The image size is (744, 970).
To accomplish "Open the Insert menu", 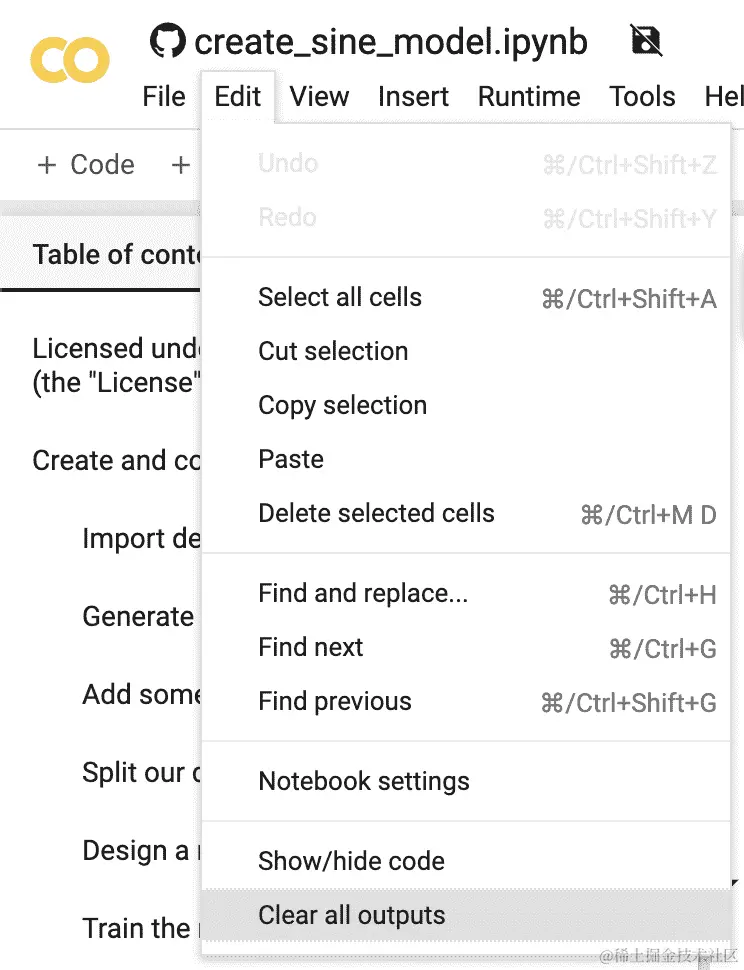I will [413, 97].
